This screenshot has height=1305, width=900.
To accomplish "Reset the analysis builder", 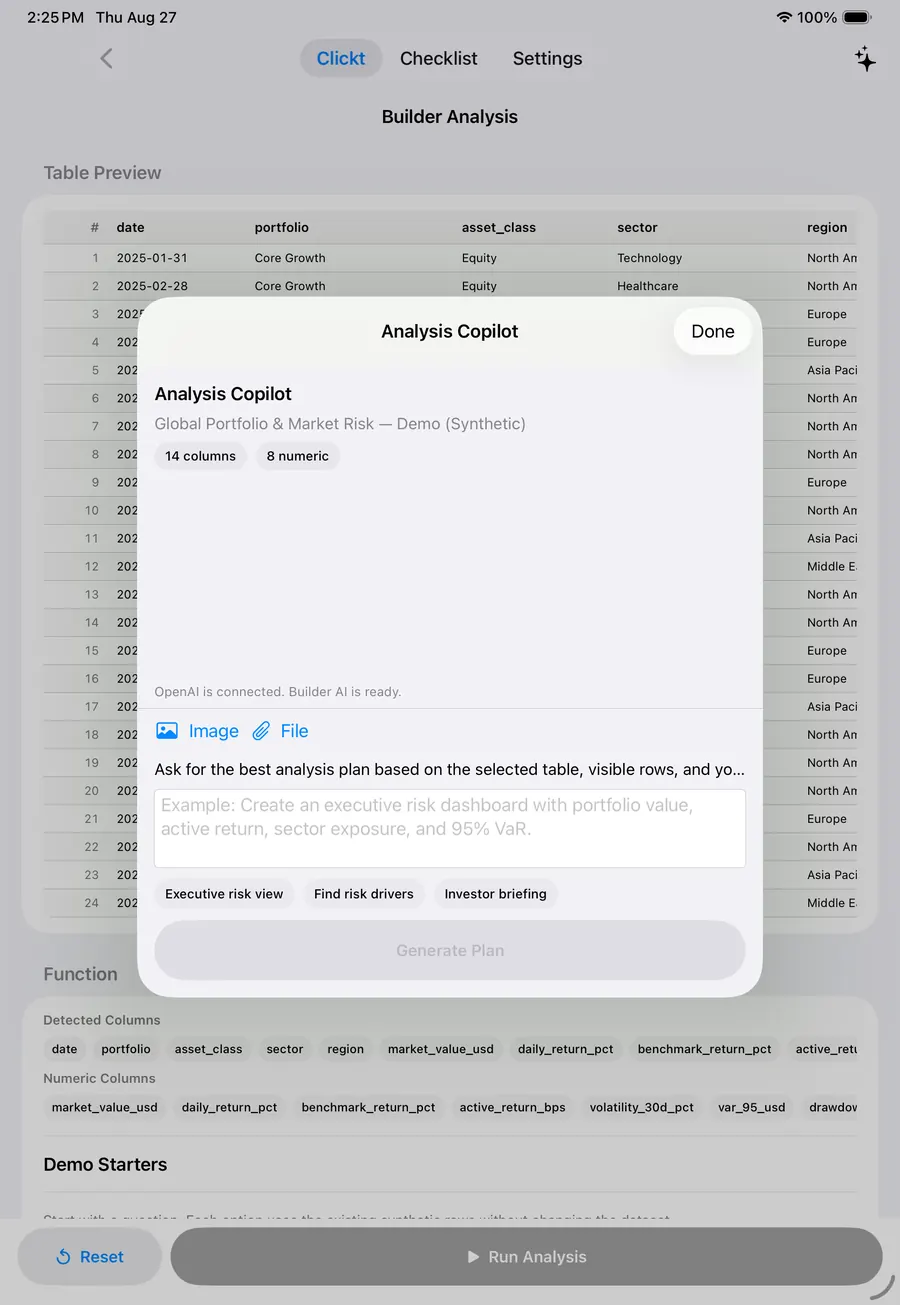I will click(90, 1257).
